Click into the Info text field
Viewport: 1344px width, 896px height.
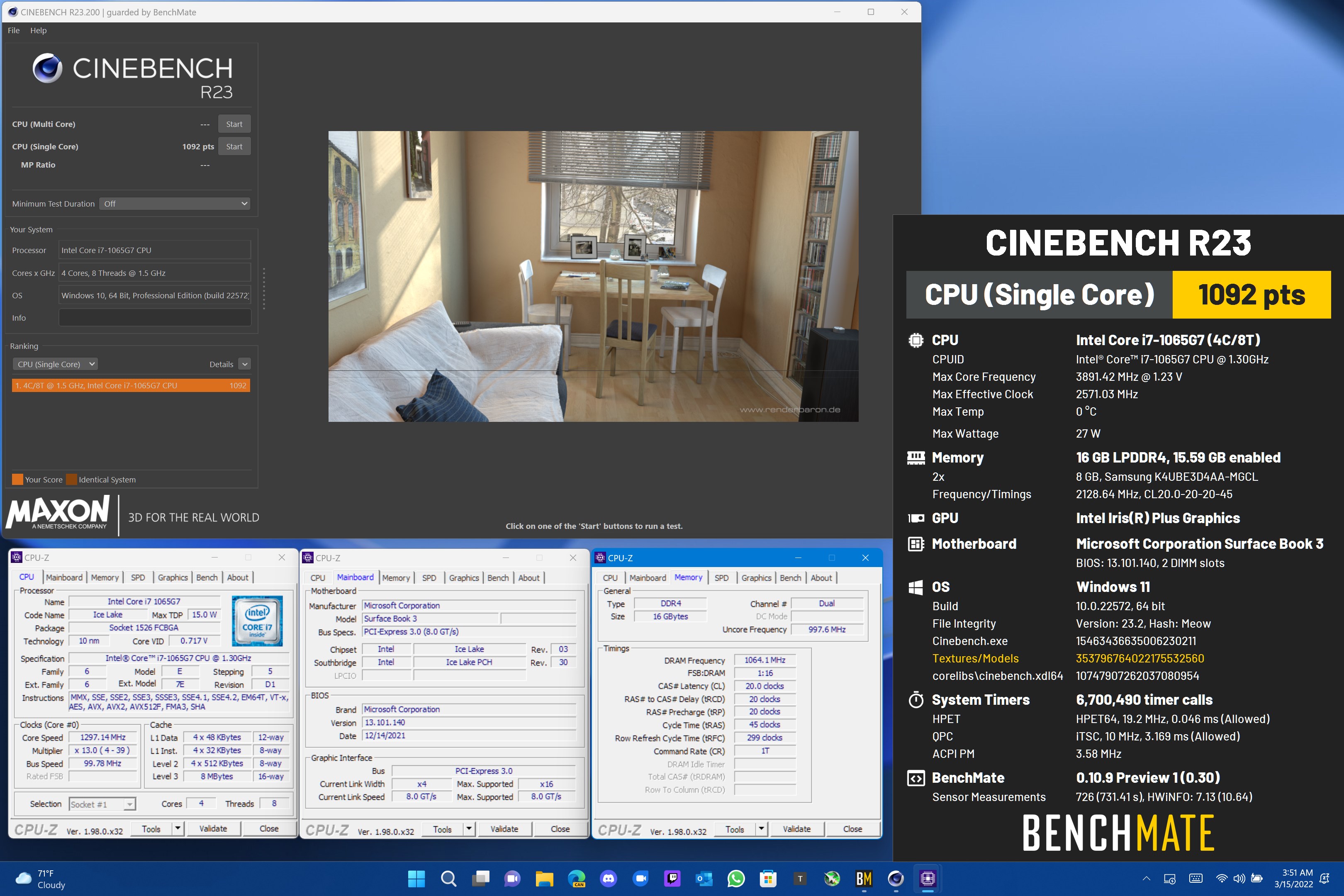pyautogui.click(x=155, y=318)
